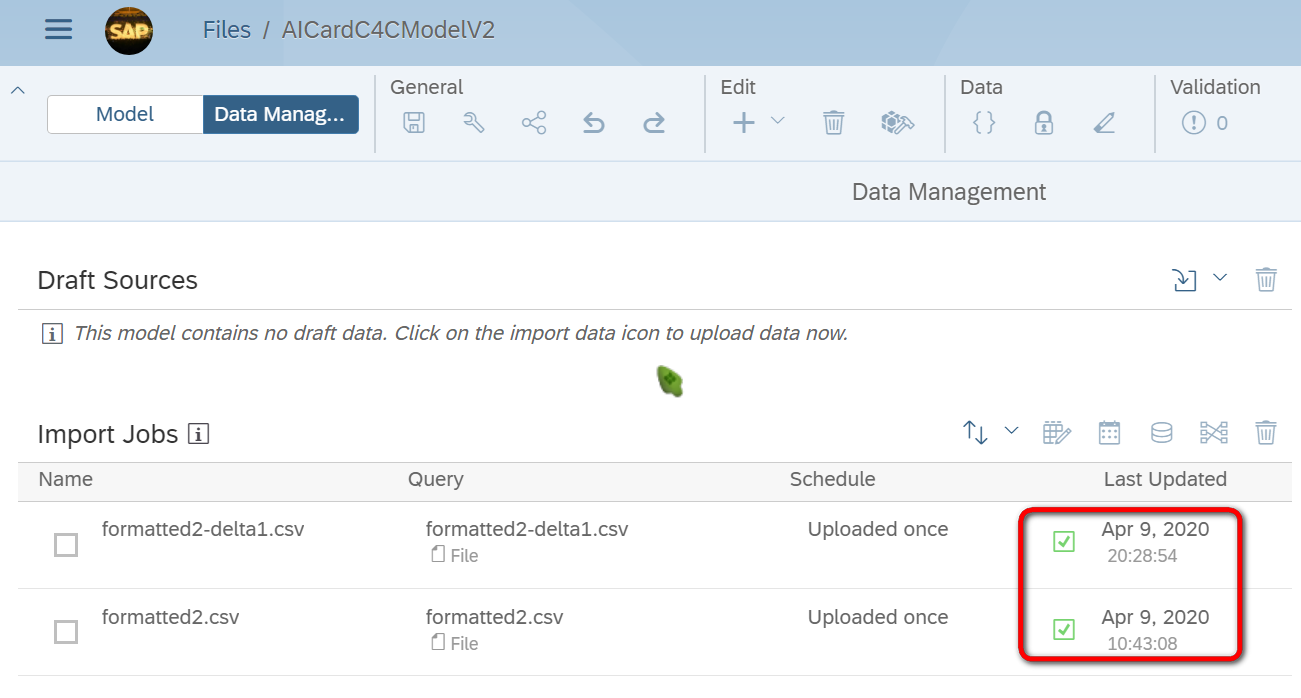1301x698 pixels.
Task: Click formatted2.csv in the Name column
Action: tap(171, 617)
